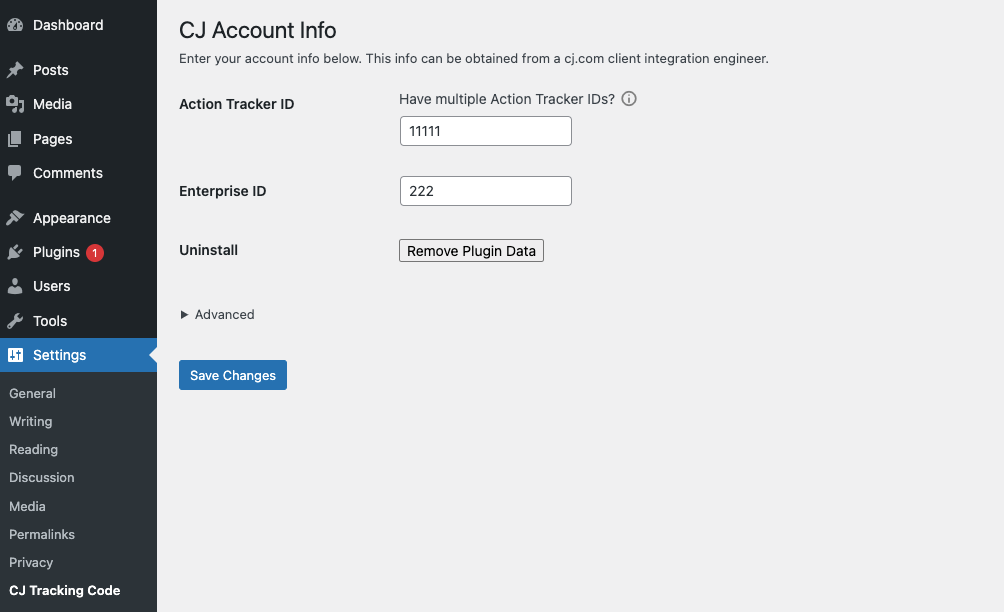Click the Comments speech bubble icon
This screenshot has height=612, width=1004.
pyautogui.click(x=15, y=173)
